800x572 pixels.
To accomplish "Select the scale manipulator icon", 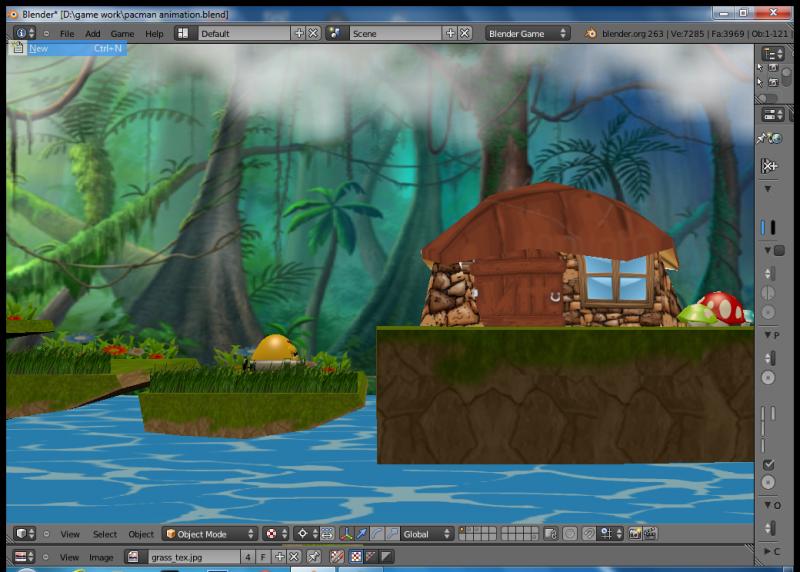I will tap(392, 534).
